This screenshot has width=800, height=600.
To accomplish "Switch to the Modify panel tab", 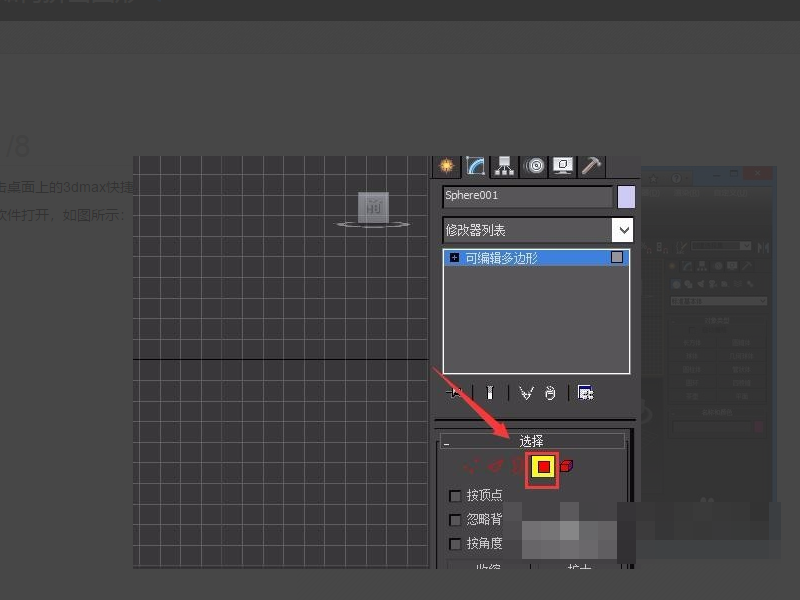I will (476, 166).
